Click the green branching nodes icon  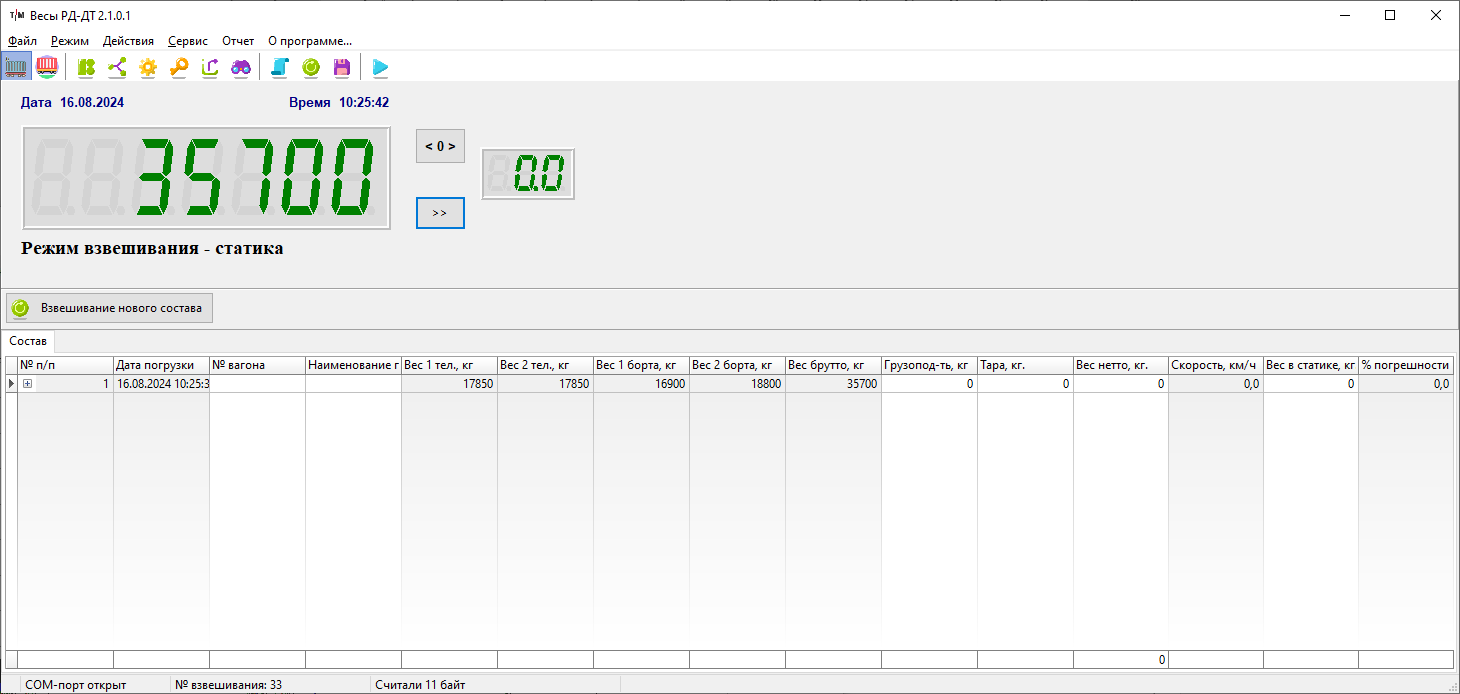click(117, 67)
